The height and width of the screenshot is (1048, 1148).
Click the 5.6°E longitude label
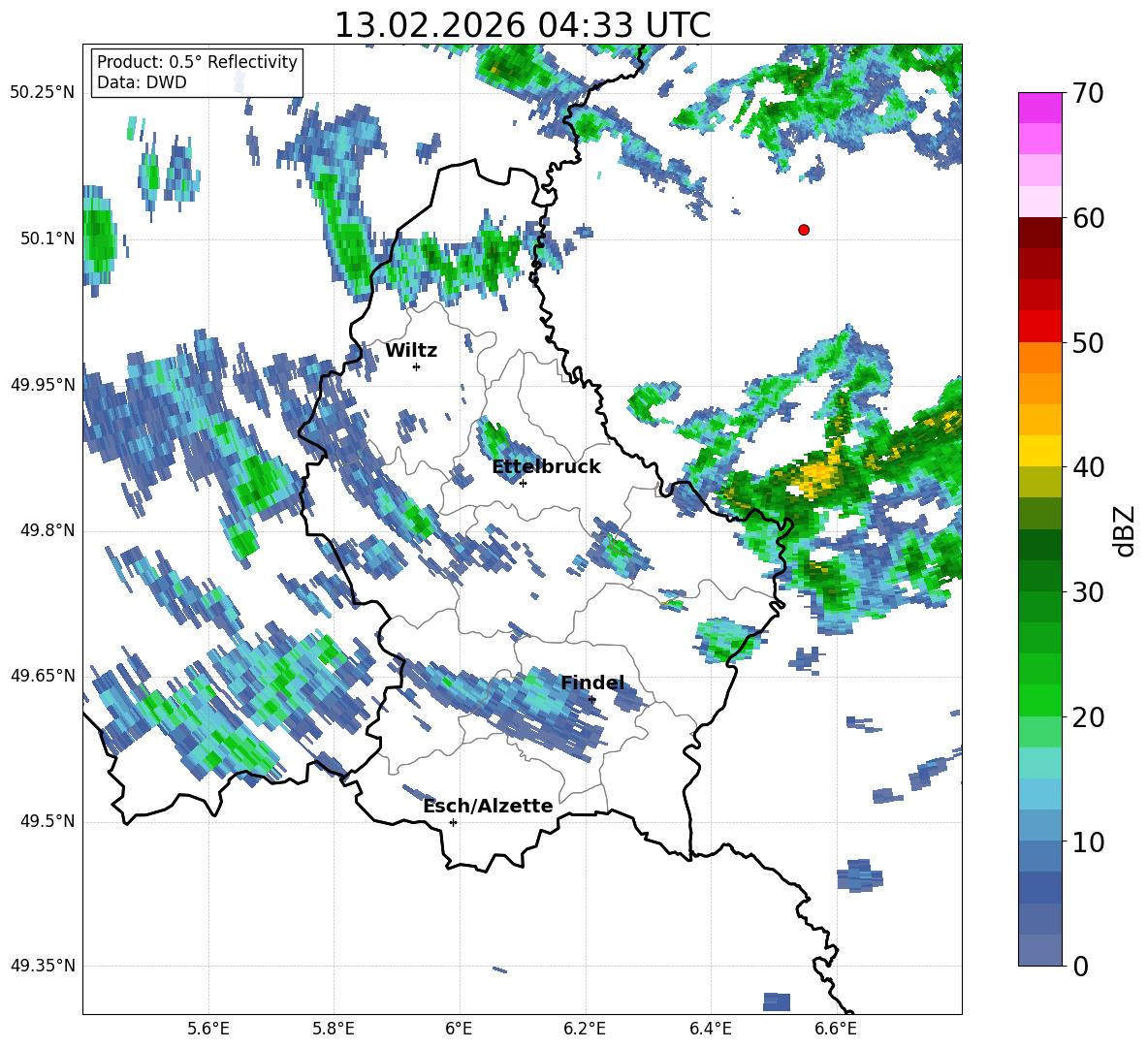pos(208,1030)
